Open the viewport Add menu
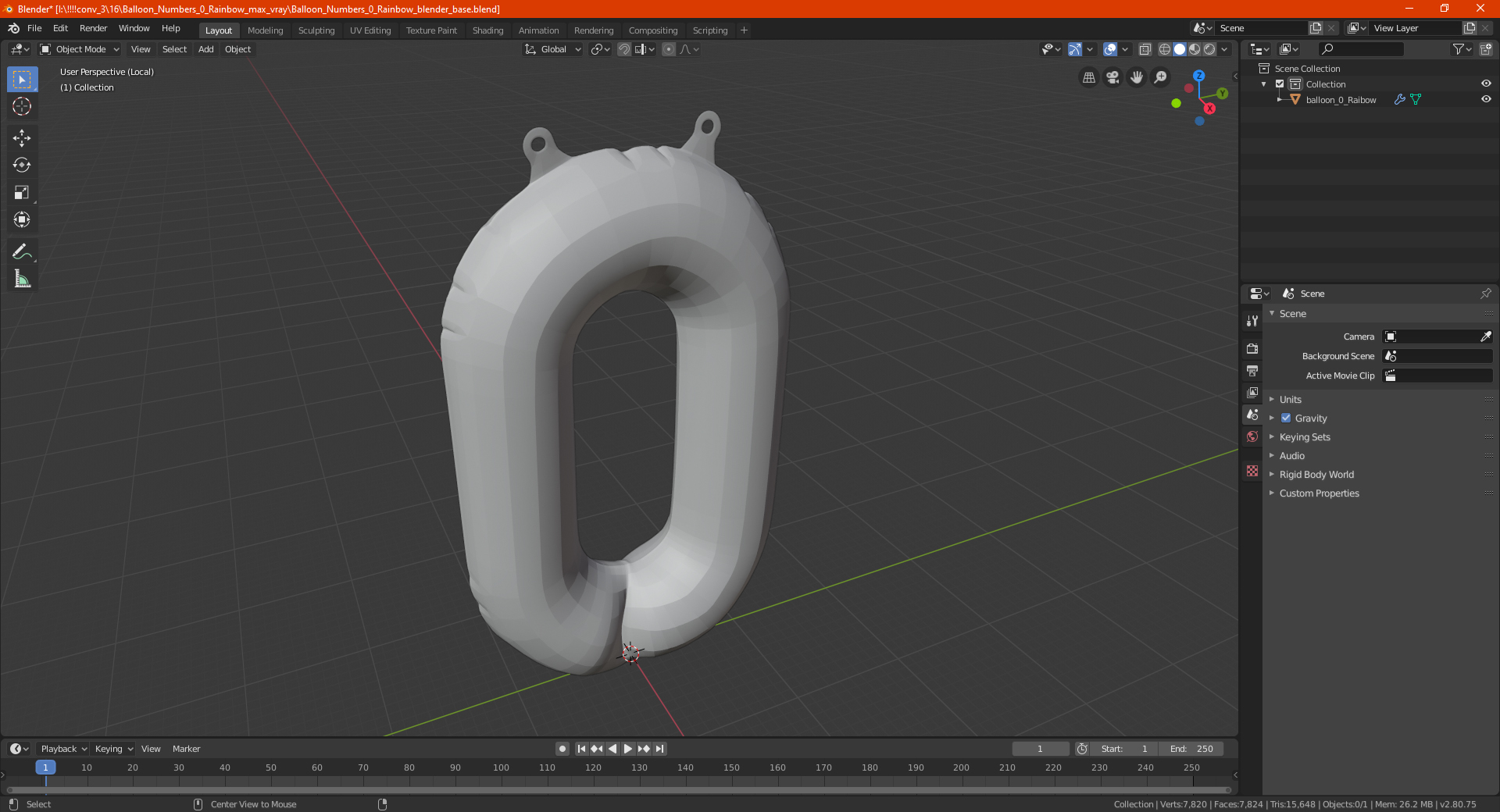The image size is (1500, 812). 205,49
